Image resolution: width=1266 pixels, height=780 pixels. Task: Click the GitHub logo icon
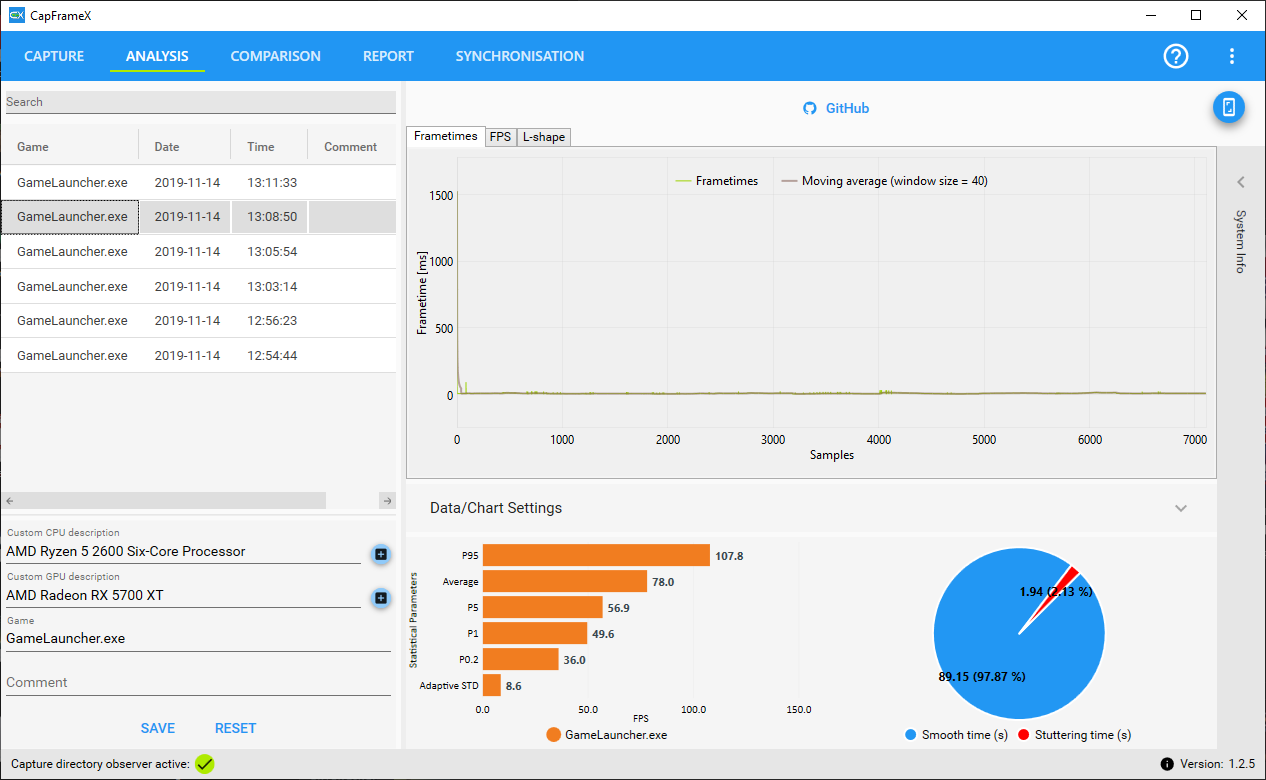[810, 108]
